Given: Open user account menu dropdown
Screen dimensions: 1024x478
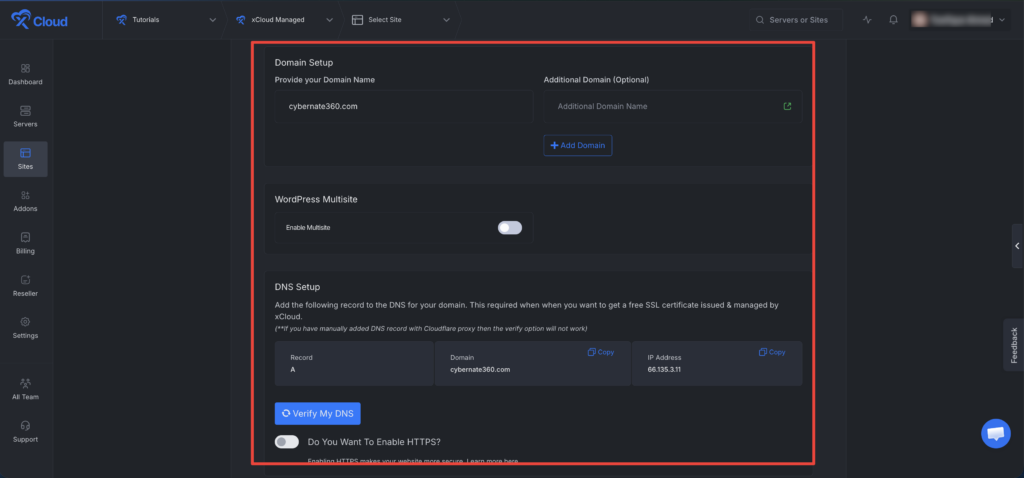Looking at the screenshot, I should coord(961,20).
